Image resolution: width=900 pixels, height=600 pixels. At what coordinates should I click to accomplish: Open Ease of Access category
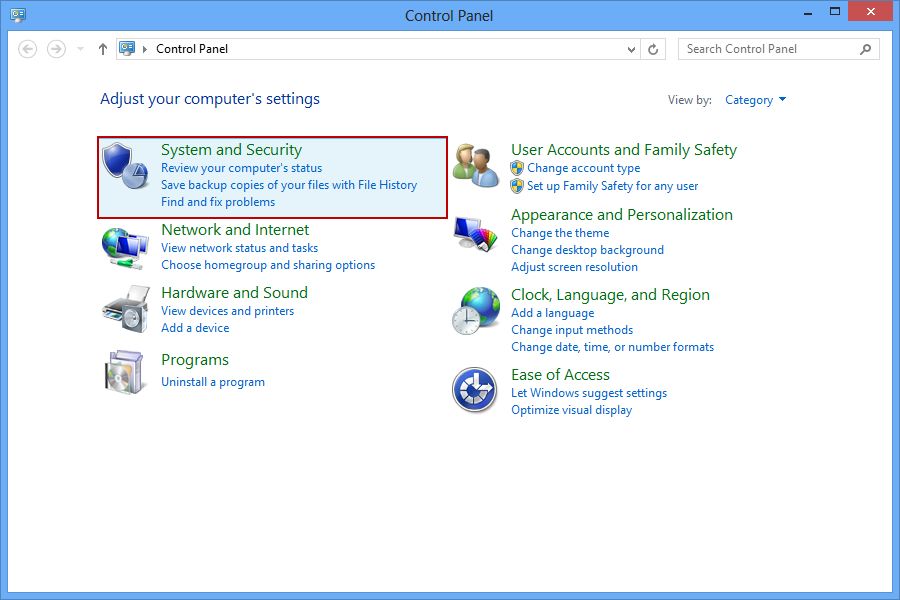pos(561,375)
